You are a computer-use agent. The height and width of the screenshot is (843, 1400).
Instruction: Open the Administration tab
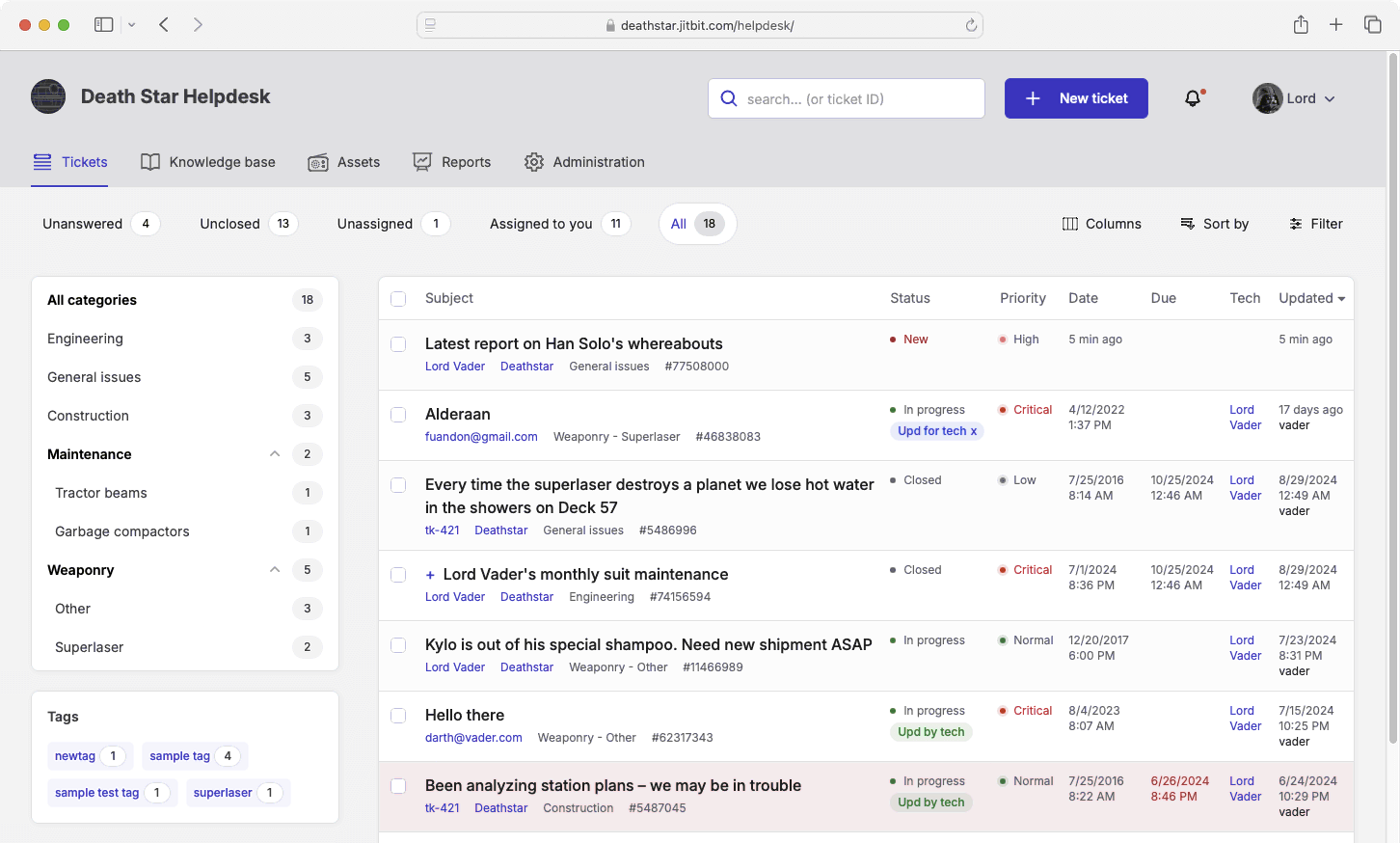tap(584, 162)
